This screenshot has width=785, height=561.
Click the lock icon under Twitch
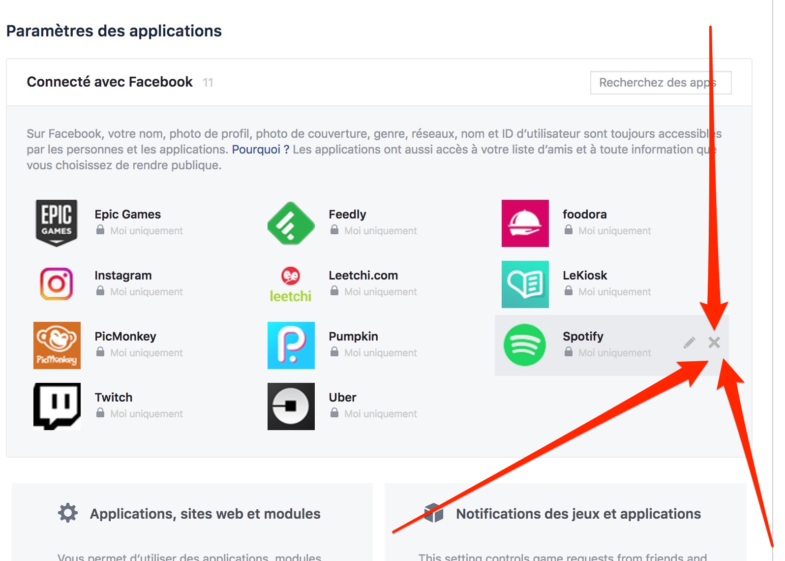tap(100, 413)
